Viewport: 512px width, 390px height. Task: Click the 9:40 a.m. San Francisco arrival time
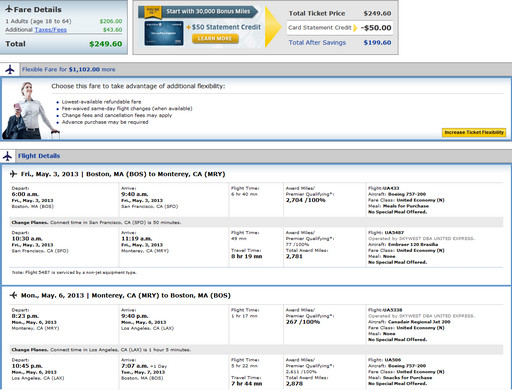click(135, 194)
